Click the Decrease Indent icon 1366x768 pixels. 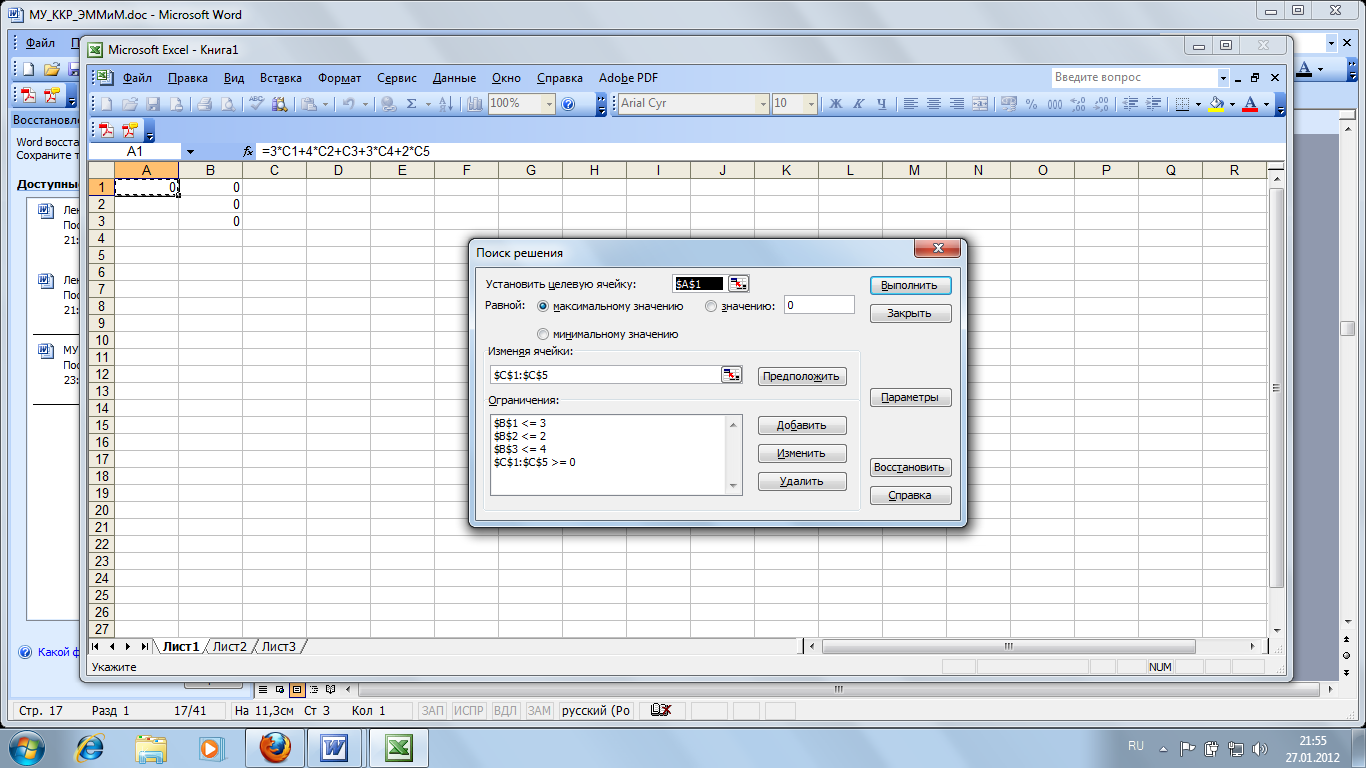(1131, 103)
